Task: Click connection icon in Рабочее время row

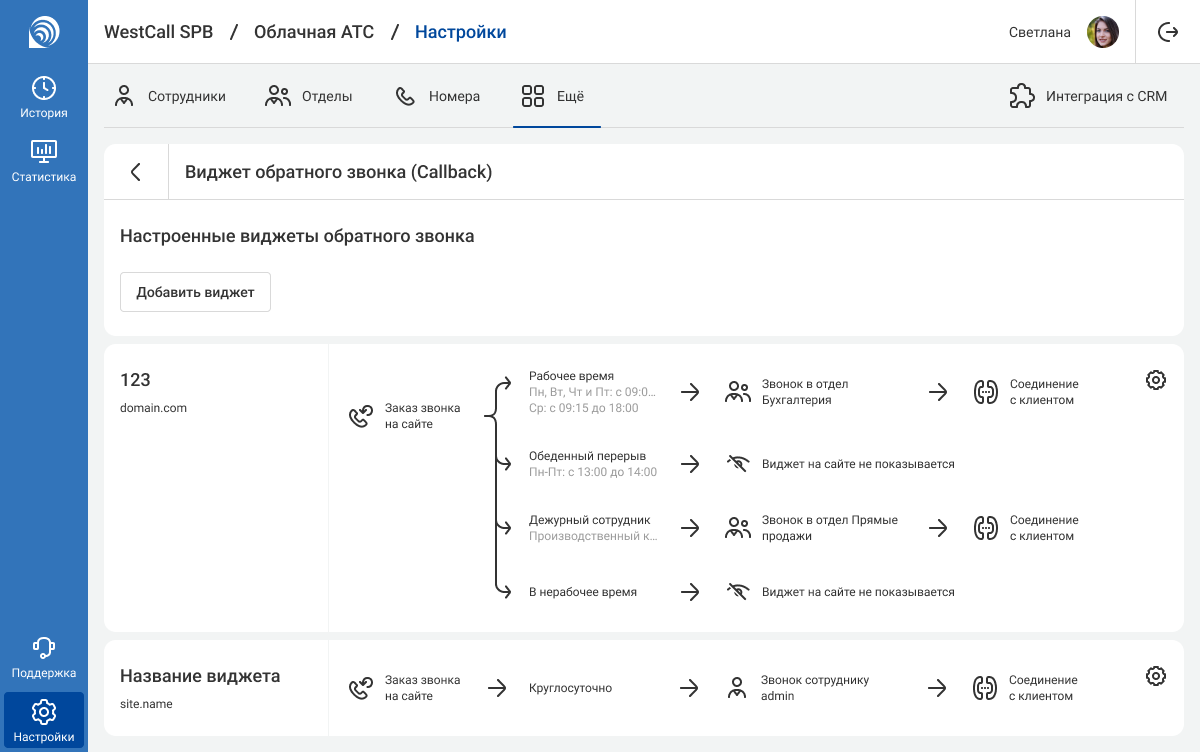Action: pyautogui.click(x=986, y=392)
